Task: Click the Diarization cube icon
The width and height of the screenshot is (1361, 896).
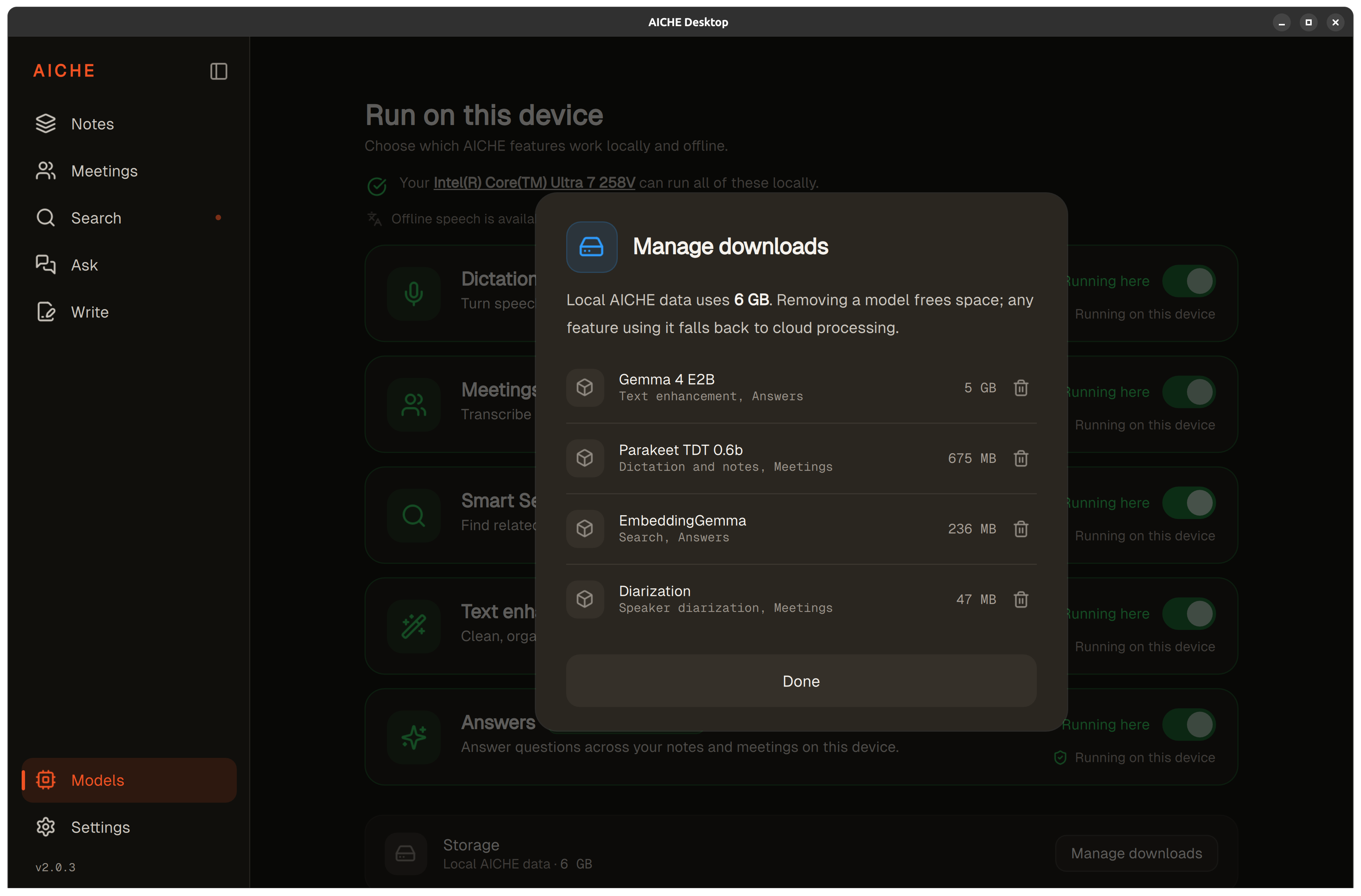Action: 585,600
